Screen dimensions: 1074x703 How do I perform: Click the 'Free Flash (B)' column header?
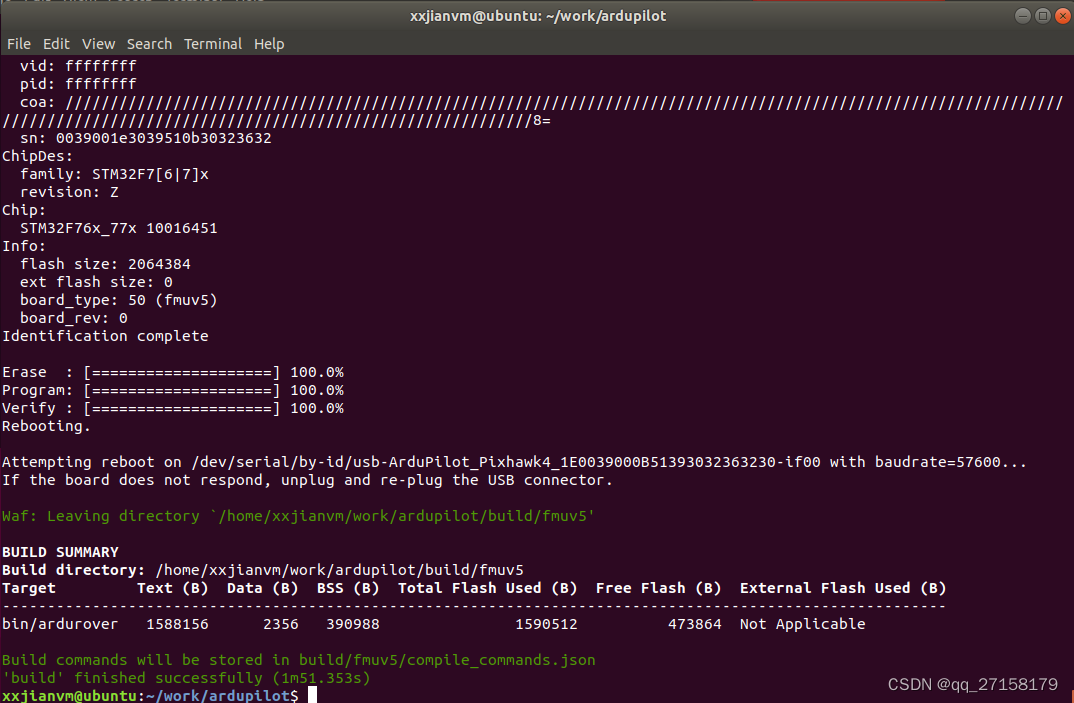click(658, 588)
